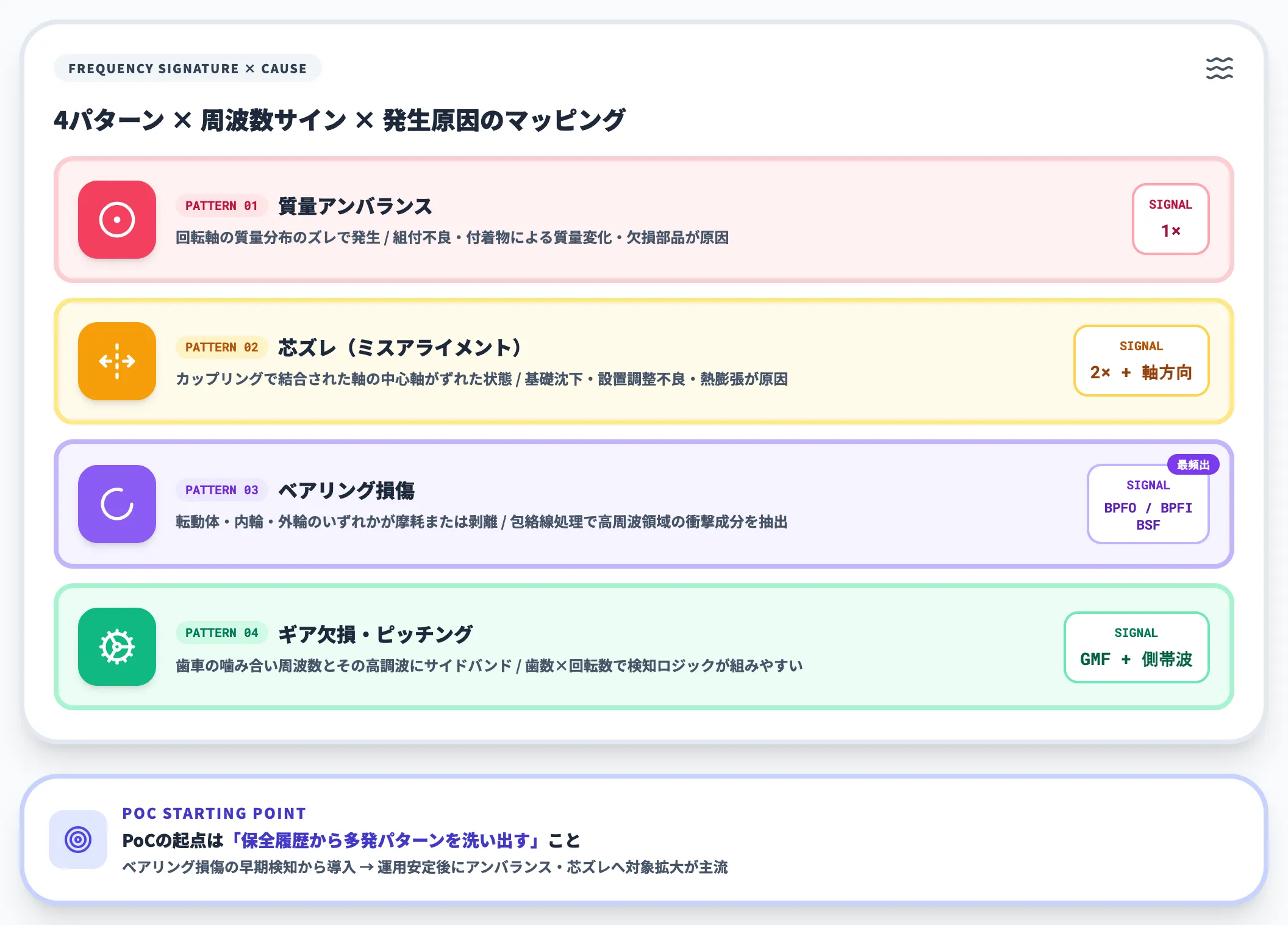Image resolution: width=1288 pixels, height=925 pixels.
Task: Click the red mass unbalance circle-dot icon
Action: click(117, 220)
